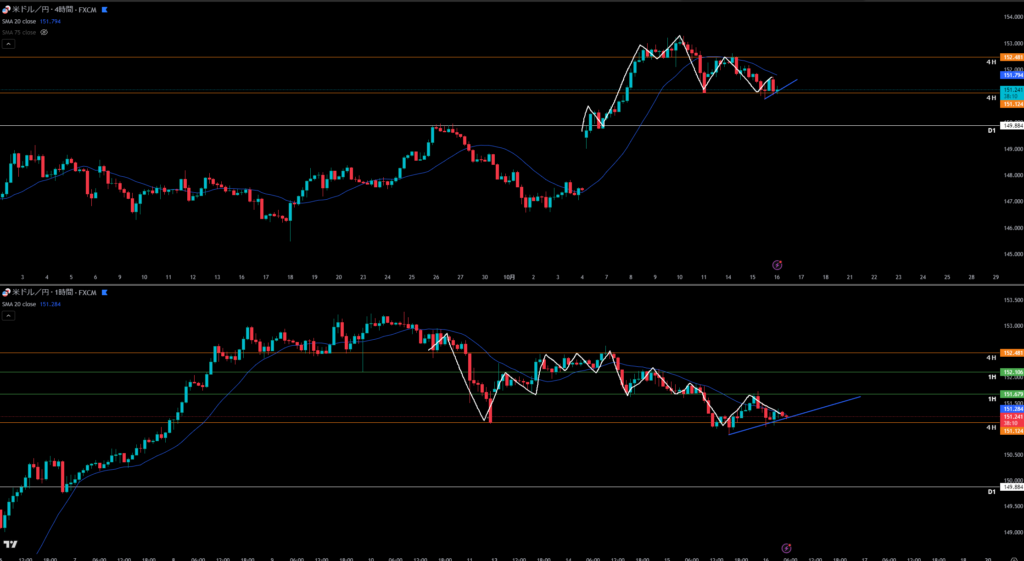1024x561 pixels.
Task: Click the purple event icon on the lower chart's time axis
Action: (787, 548)
